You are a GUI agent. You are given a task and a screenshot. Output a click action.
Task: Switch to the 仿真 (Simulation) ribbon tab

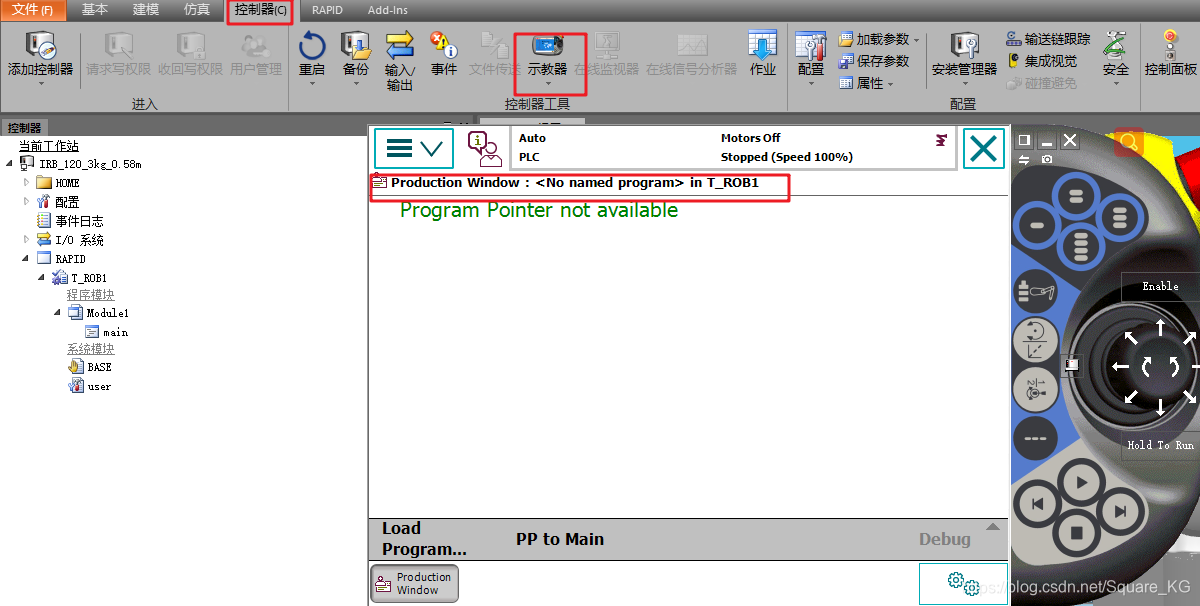pos(197,10)
